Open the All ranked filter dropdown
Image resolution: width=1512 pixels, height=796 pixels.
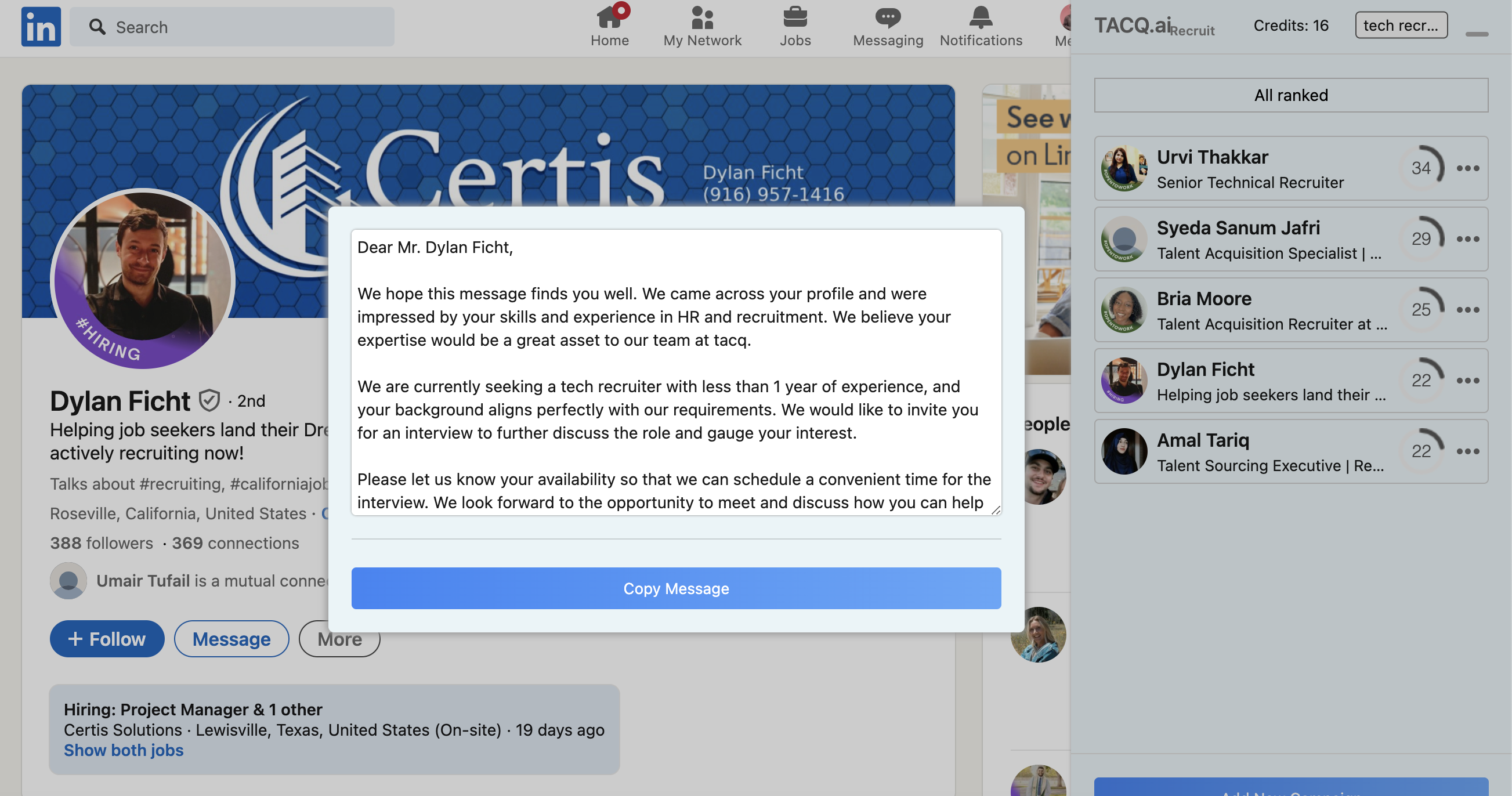(1291, 95)
